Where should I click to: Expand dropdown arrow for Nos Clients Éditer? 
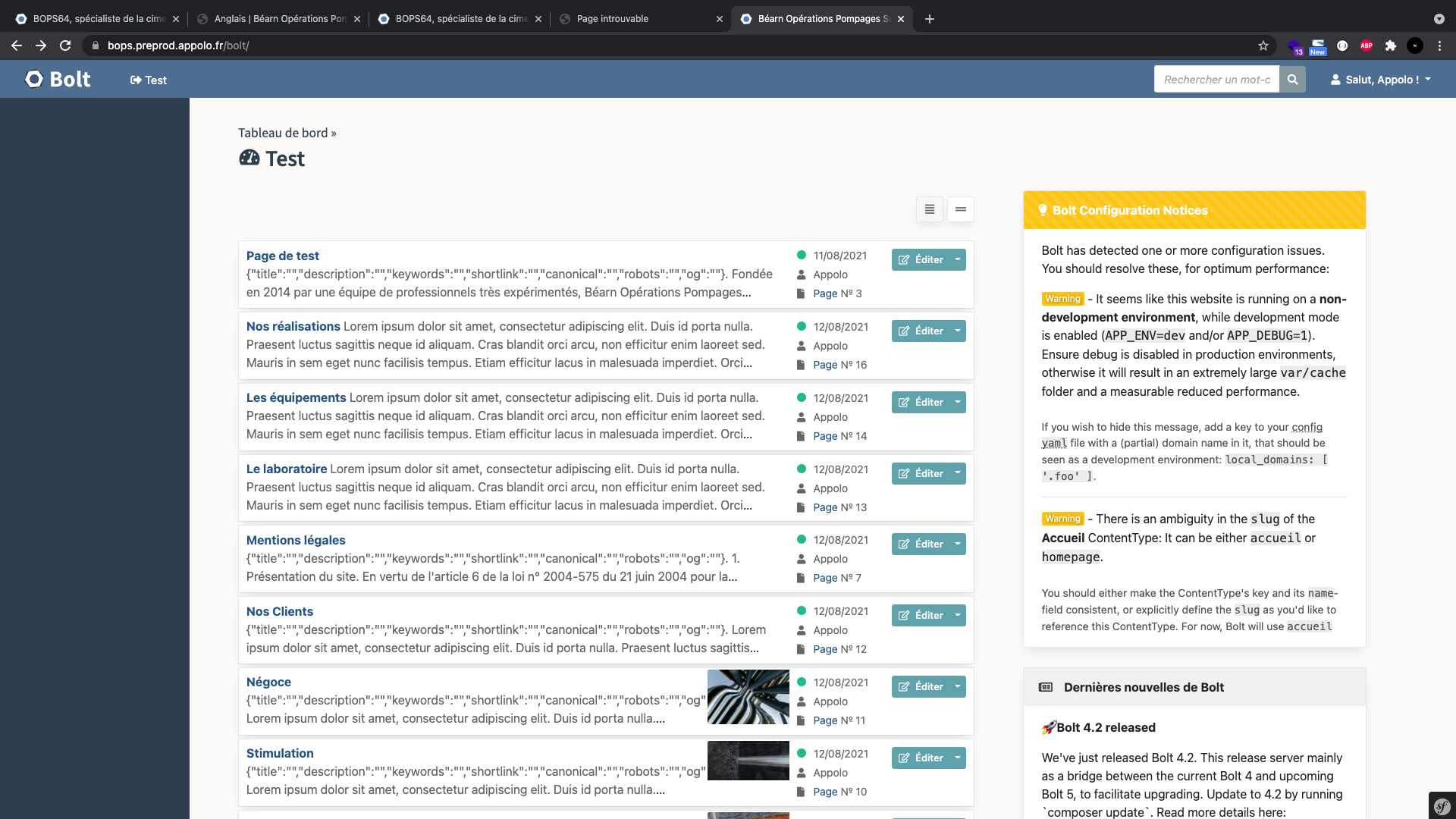(958, 616)
